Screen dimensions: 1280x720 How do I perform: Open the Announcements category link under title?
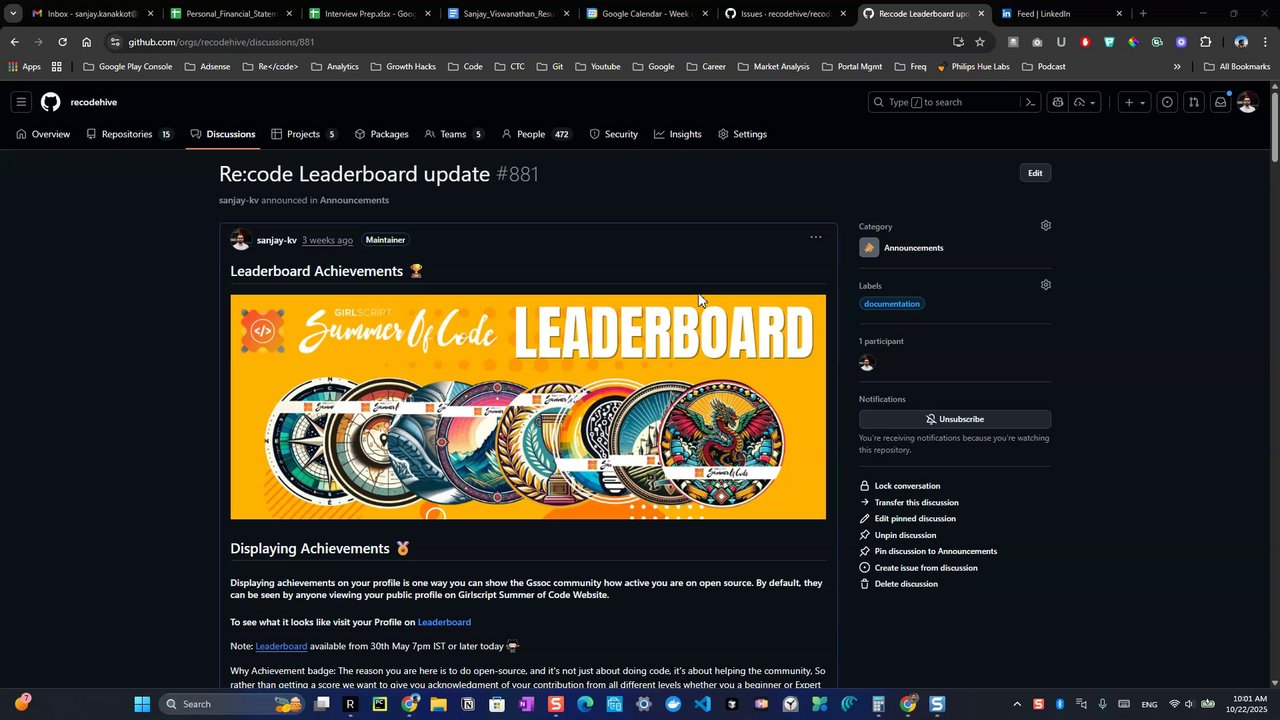354,200
